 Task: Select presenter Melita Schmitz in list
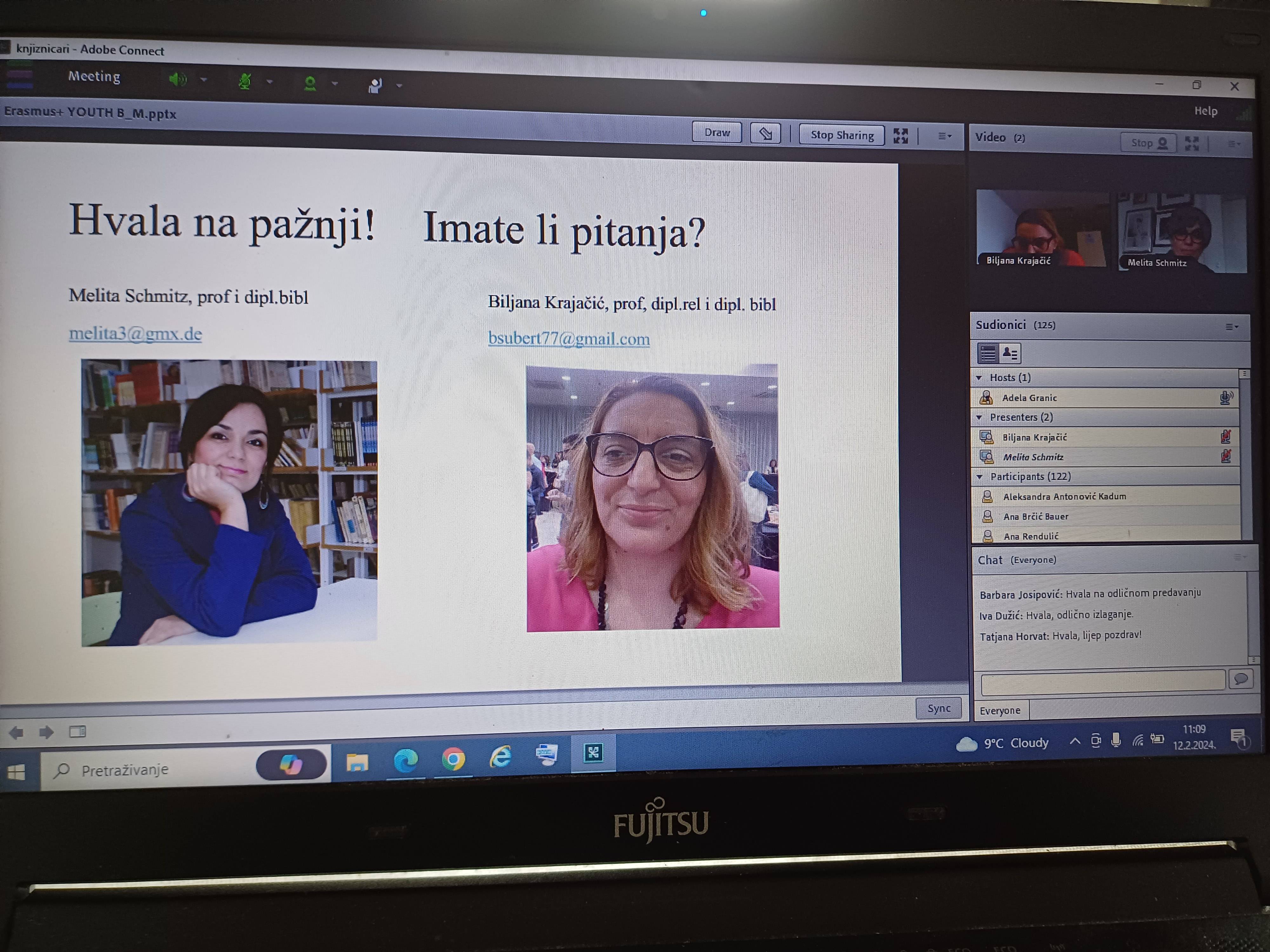click(x=1105, y=457)
